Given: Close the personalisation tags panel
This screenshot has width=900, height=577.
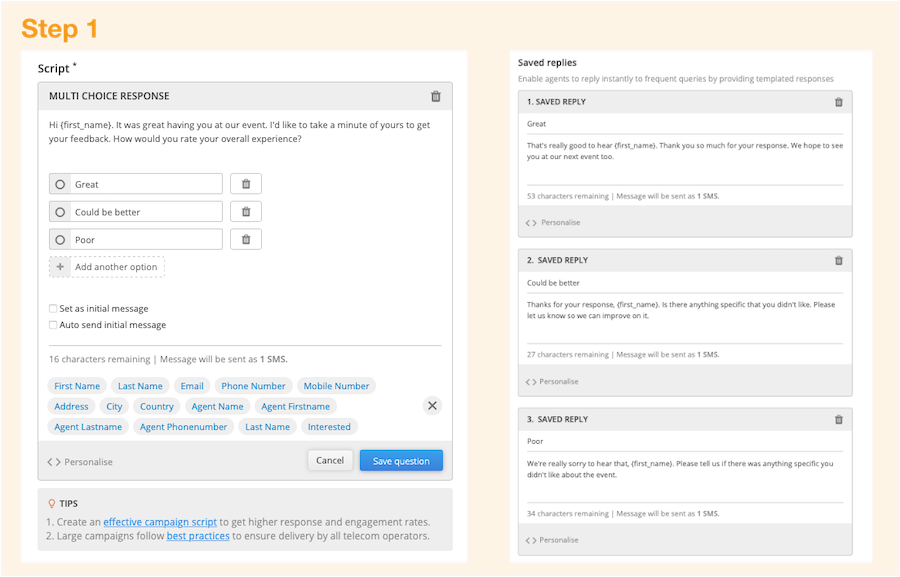Looking at the screenshot, I should (x=432, y=406).
